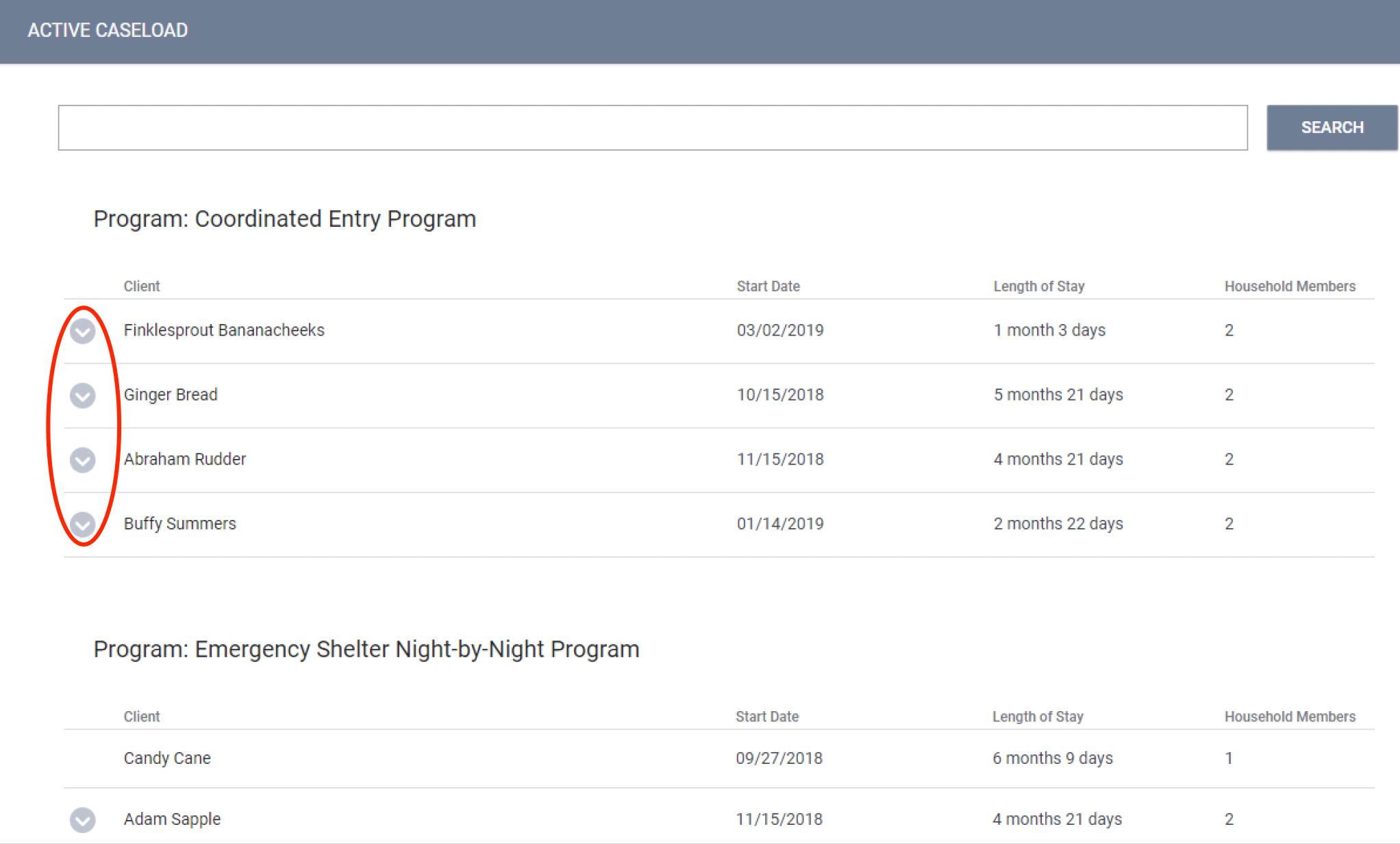Open client Finklesprout Bananacheeks
This screenshot has height=844, width=1400.
click(224, 330)
